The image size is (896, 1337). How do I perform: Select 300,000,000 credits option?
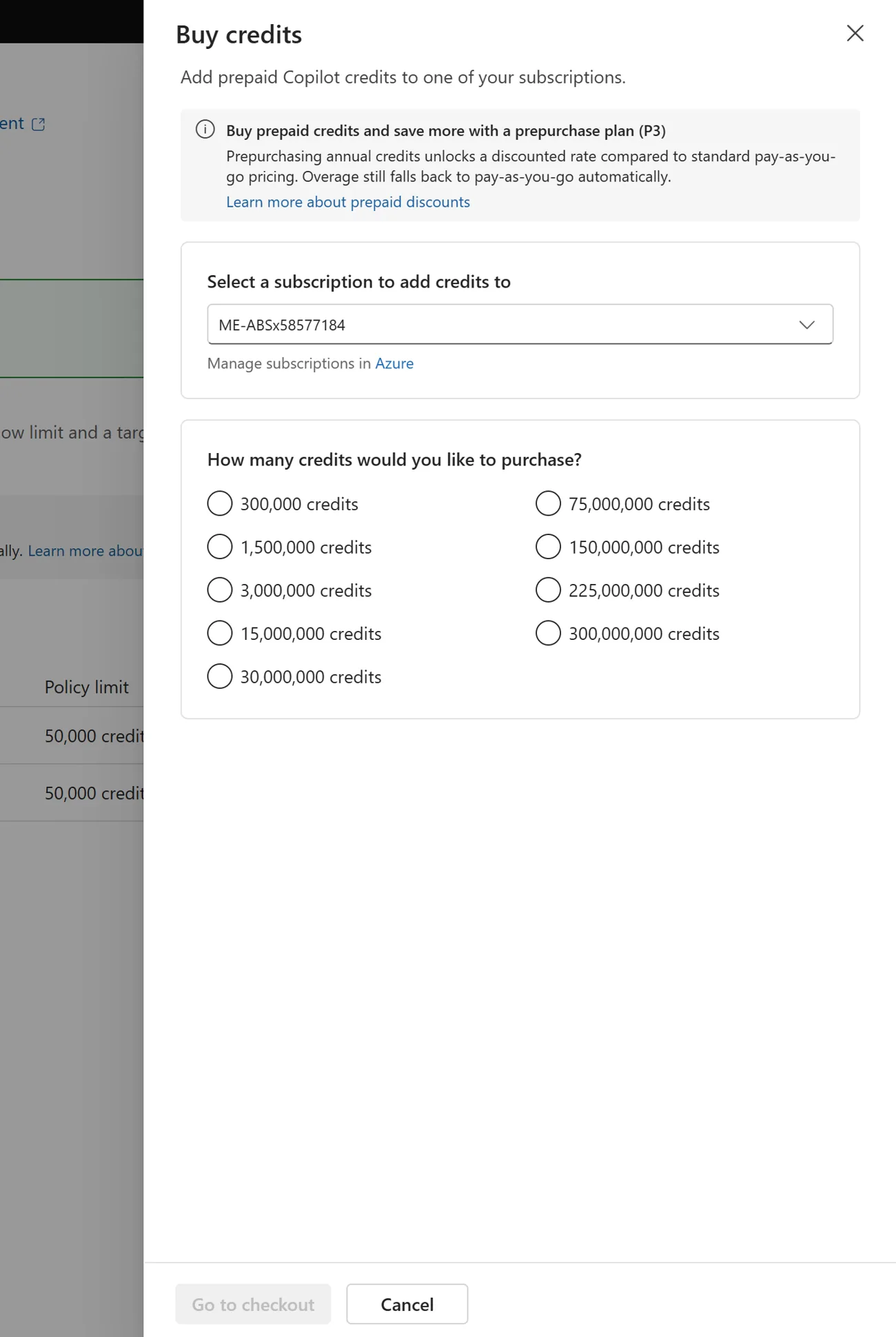point(548,633)
